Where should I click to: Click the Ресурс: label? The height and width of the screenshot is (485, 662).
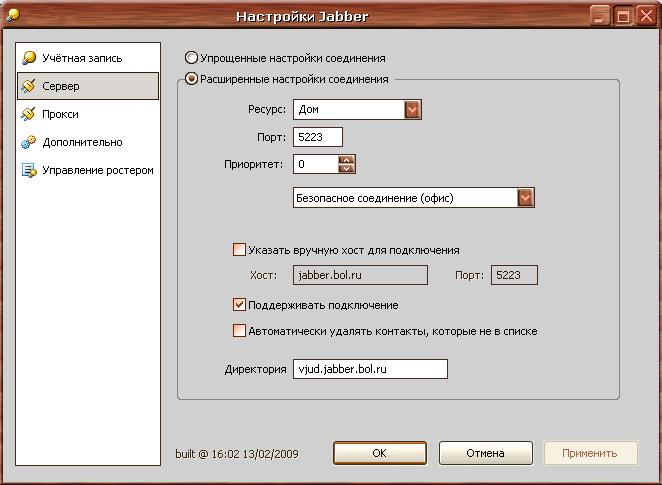(267, 109)
